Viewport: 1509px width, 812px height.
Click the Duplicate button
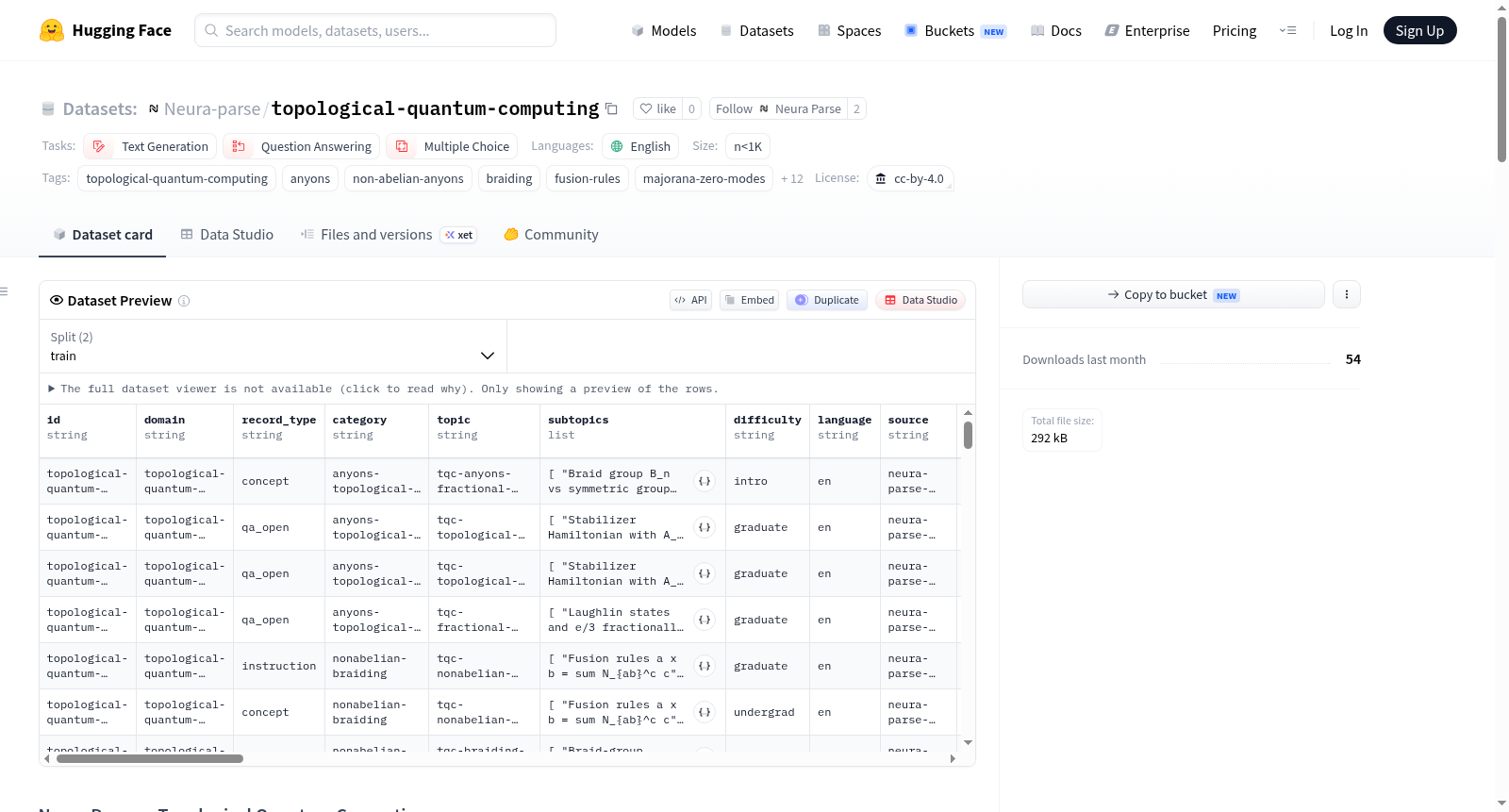(827, 300)
